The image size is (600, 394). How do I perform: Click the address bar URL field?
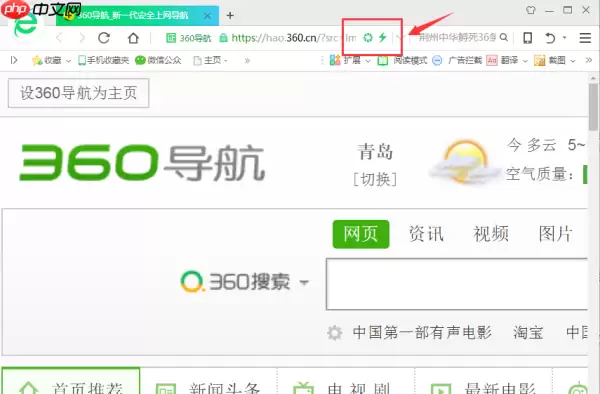tap(294, 38)
